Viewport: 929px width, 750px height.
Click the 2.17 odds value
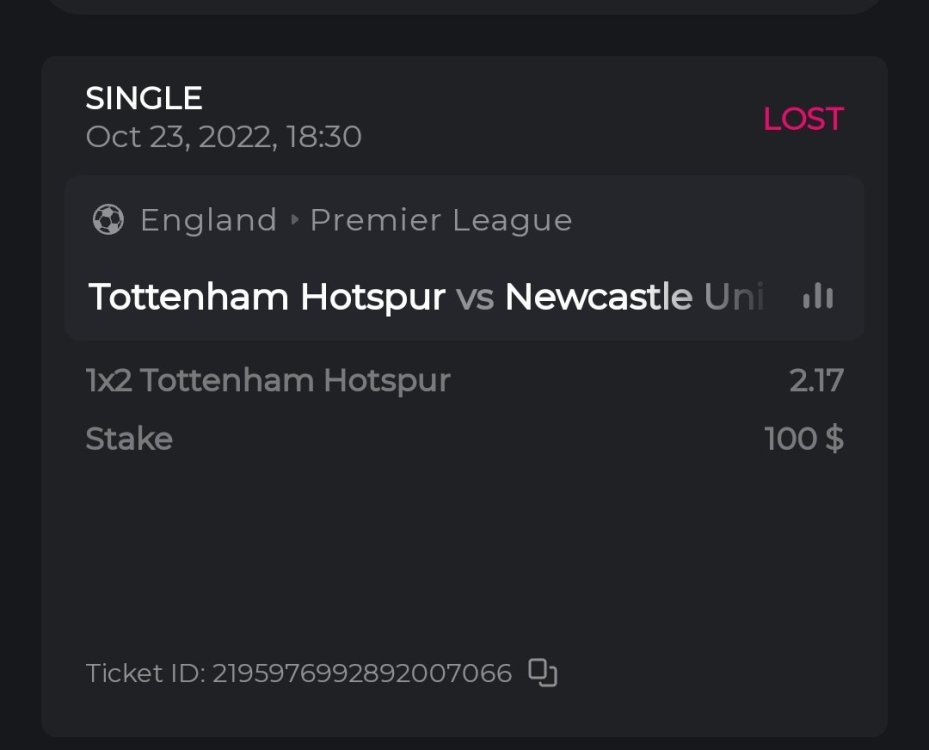(x=816, y=380)
